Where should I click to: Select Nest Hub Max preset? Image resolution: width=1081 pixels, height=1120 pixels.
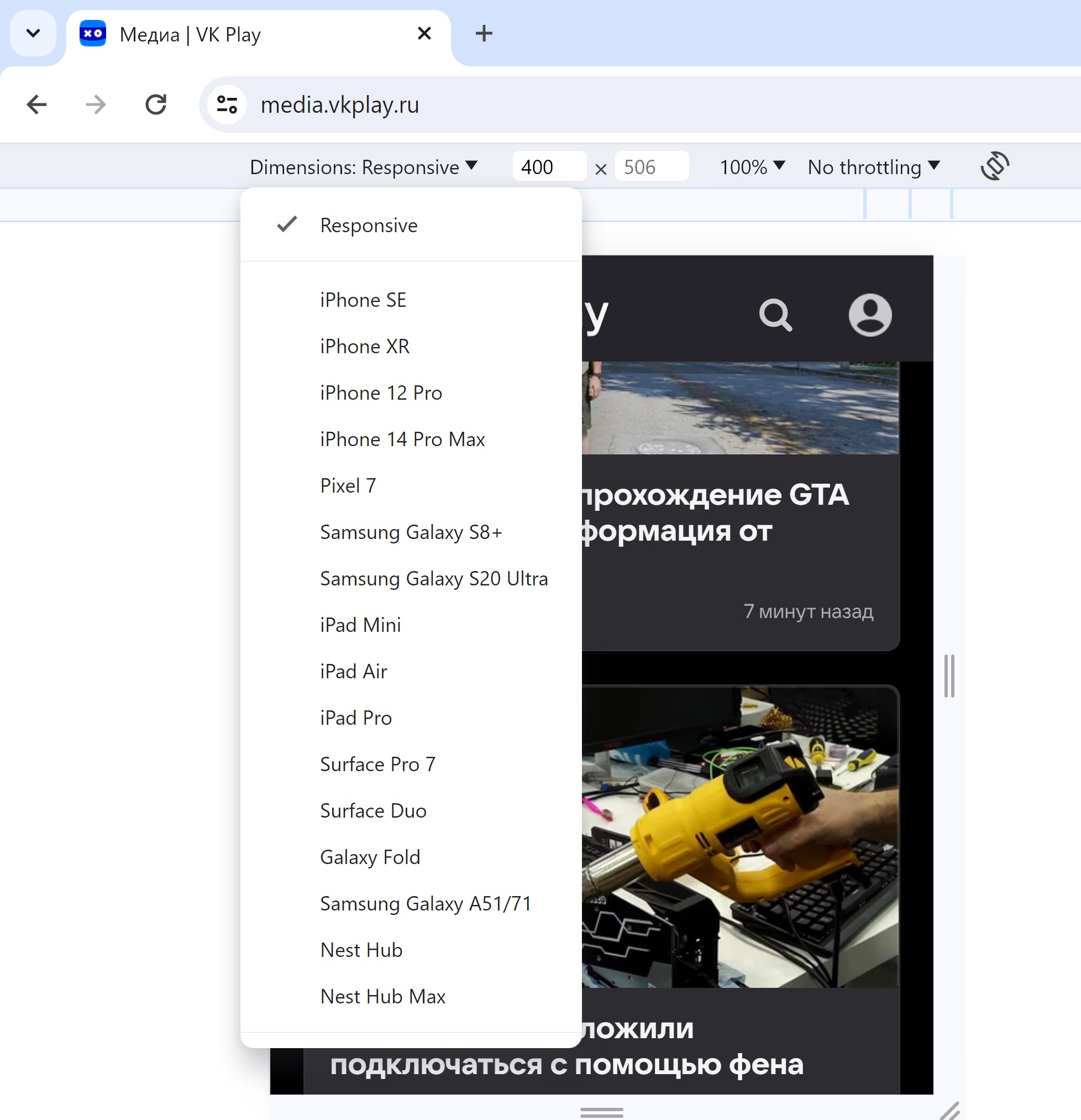click(383, 996)
